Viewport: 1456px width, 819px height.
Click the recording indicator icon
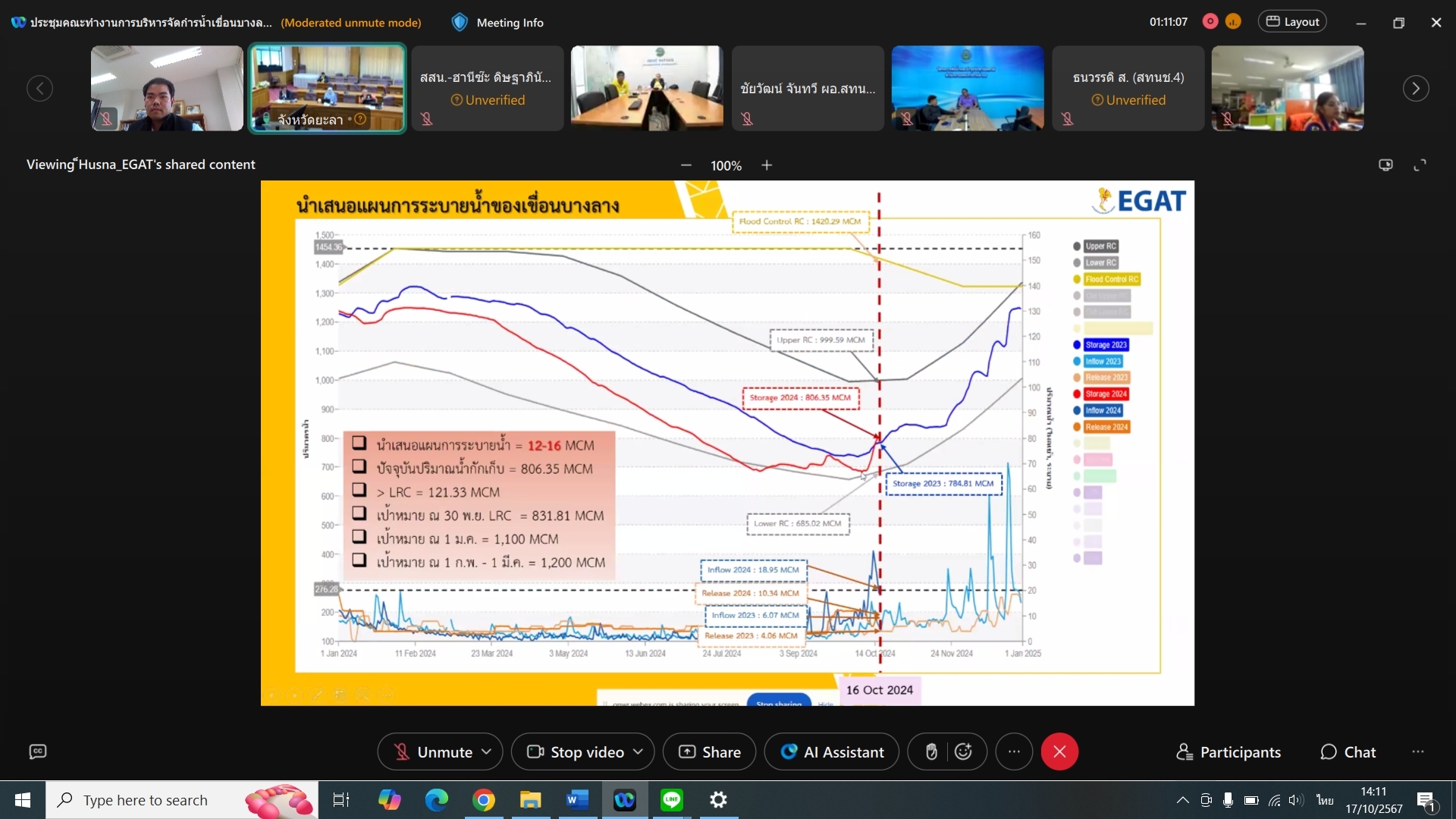(1210, 22)
